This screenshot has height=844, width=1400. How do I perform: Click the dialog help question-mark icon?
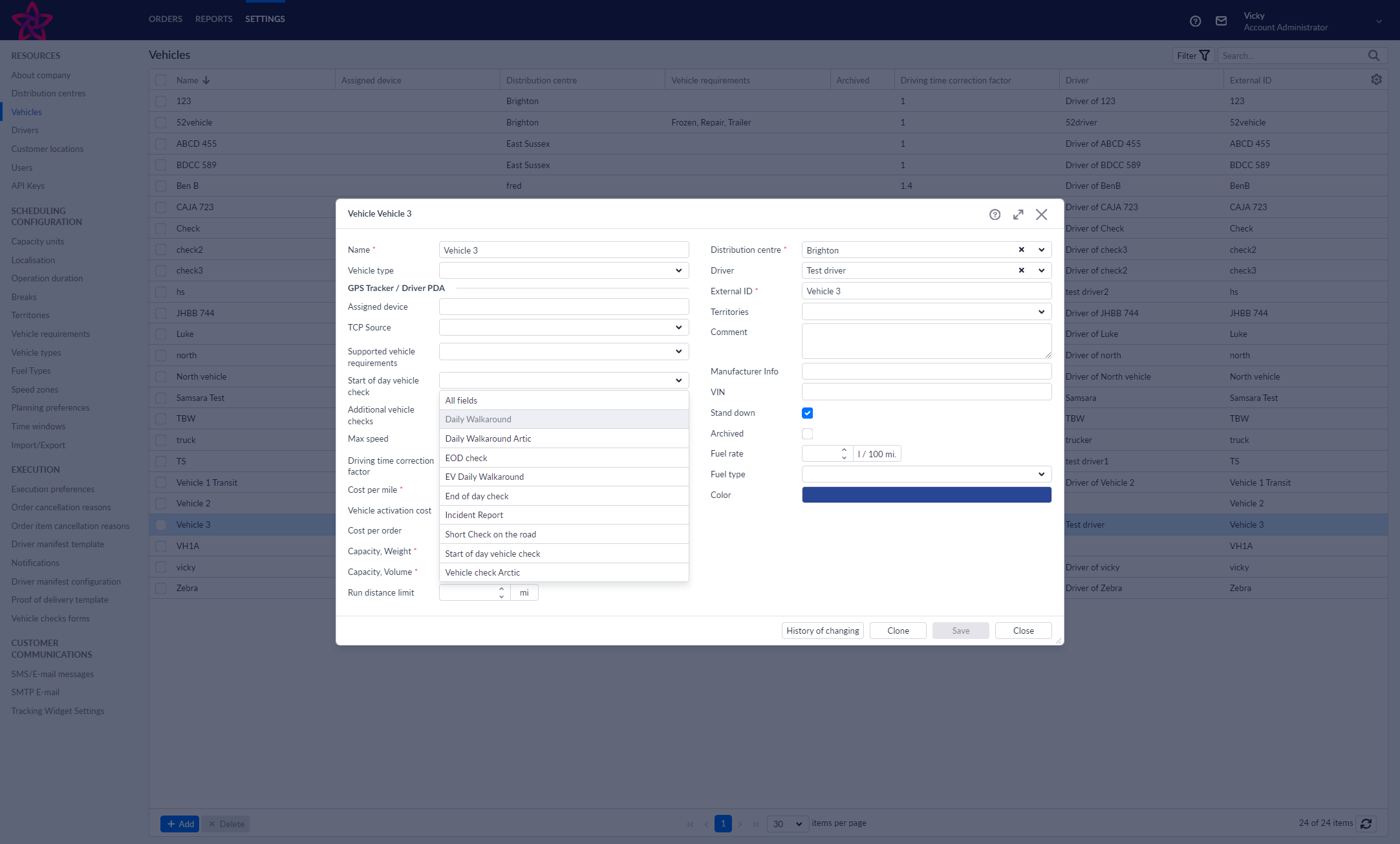click(x=995, y=215)
